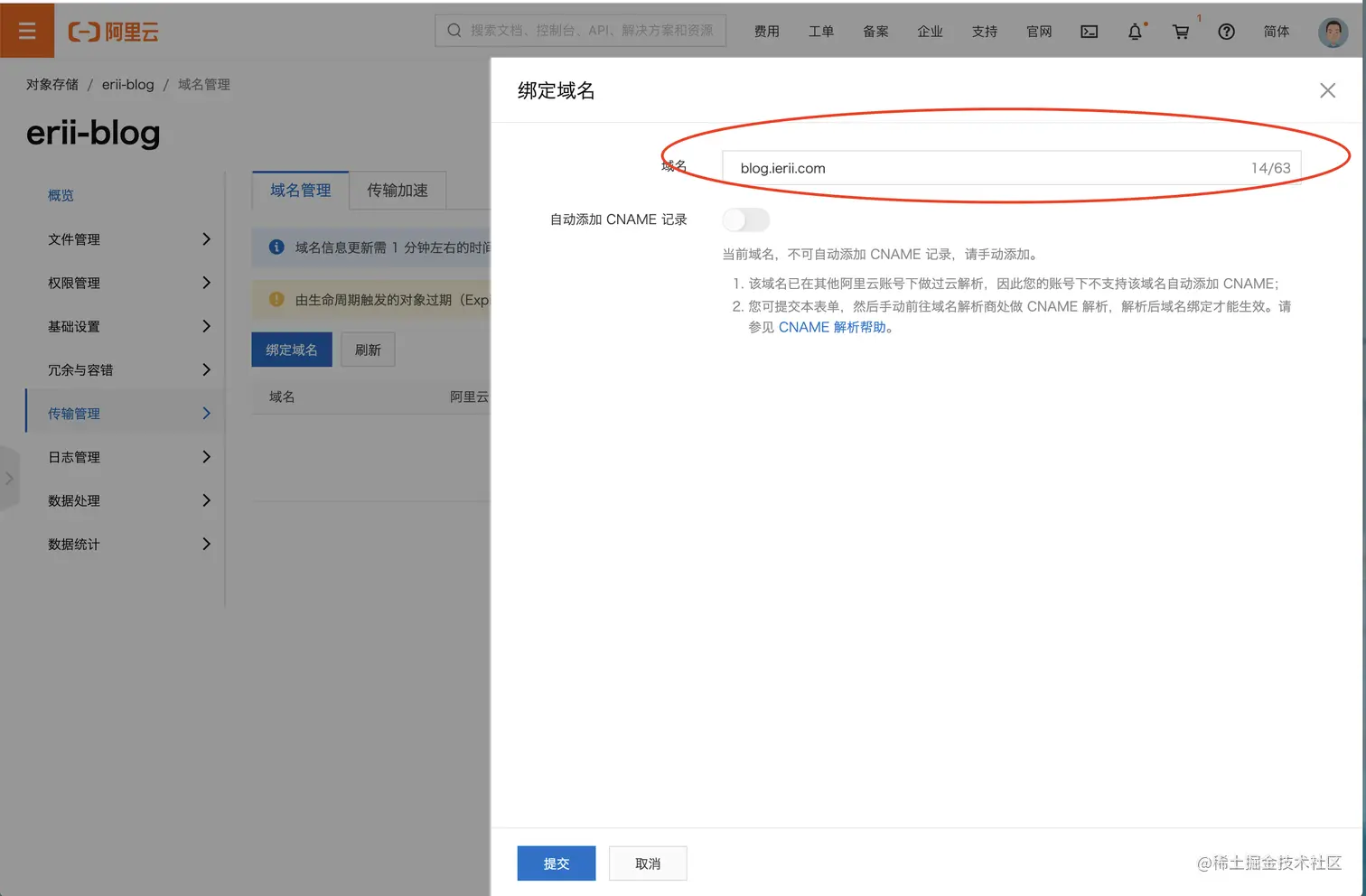Open 概览 overview in sidebar

tap(61, 195)
